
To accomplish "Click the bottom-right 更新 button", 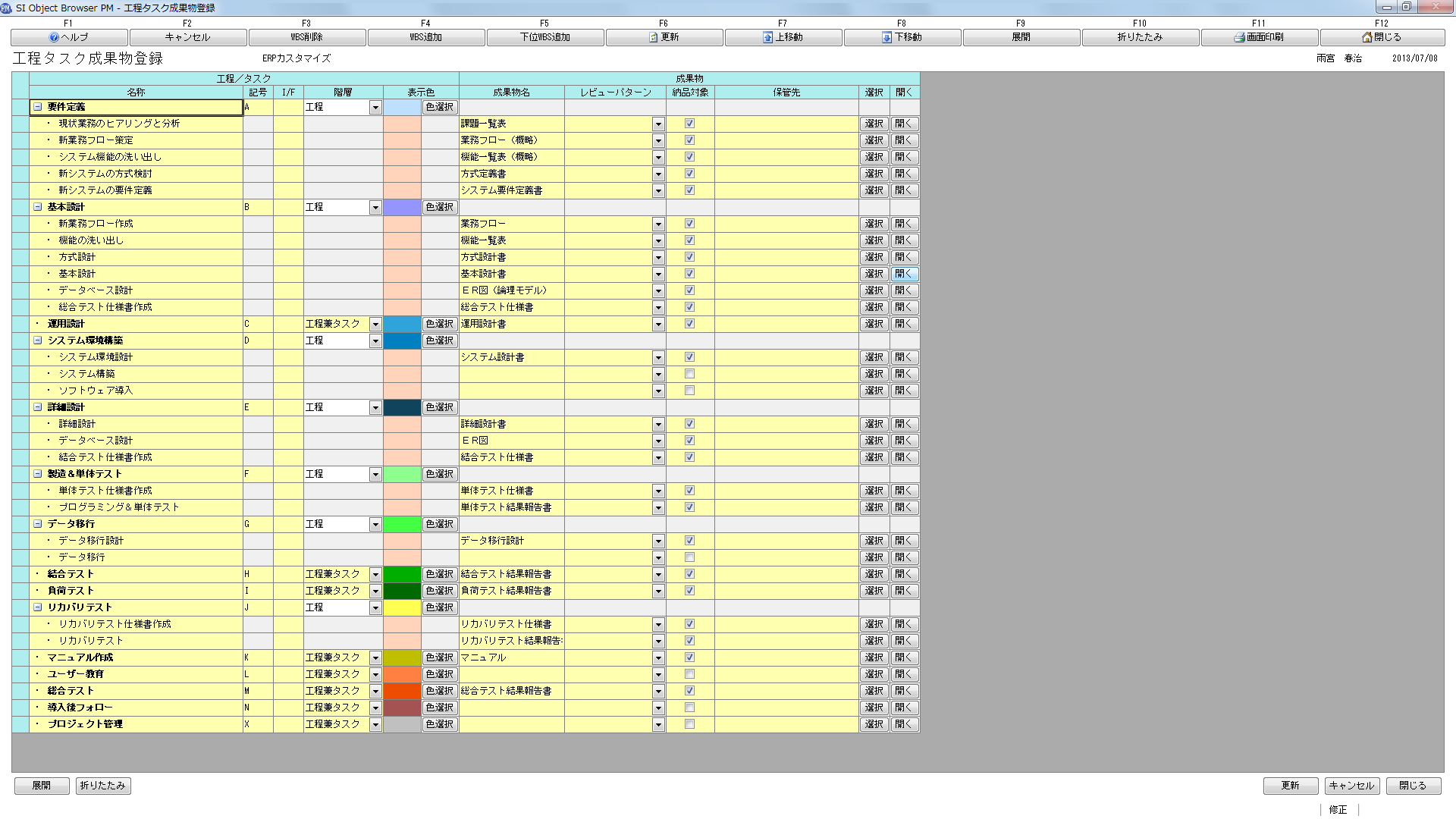I will (1290, 786).
